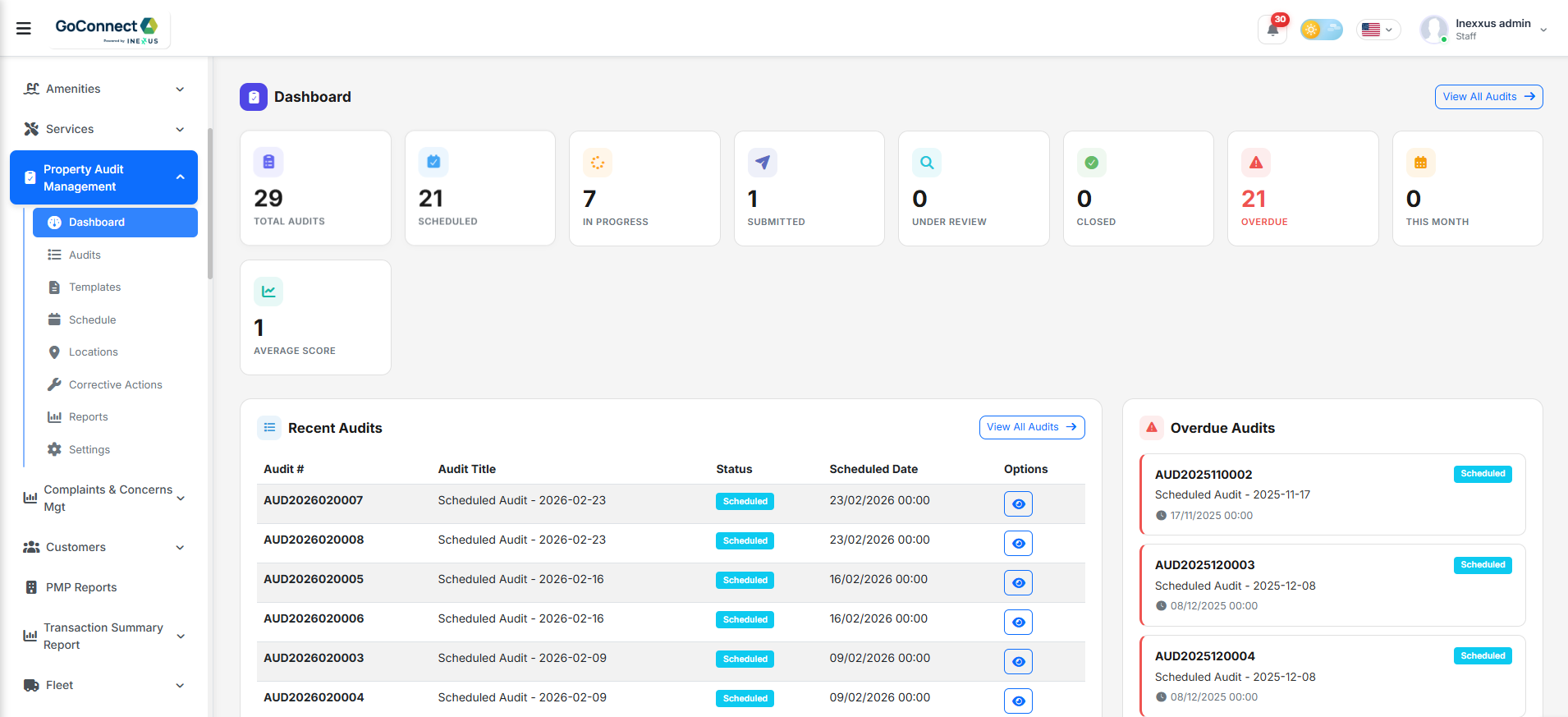1568x717 pixels.
Task: Expand the Customers menu
Action: pos(104,547)
